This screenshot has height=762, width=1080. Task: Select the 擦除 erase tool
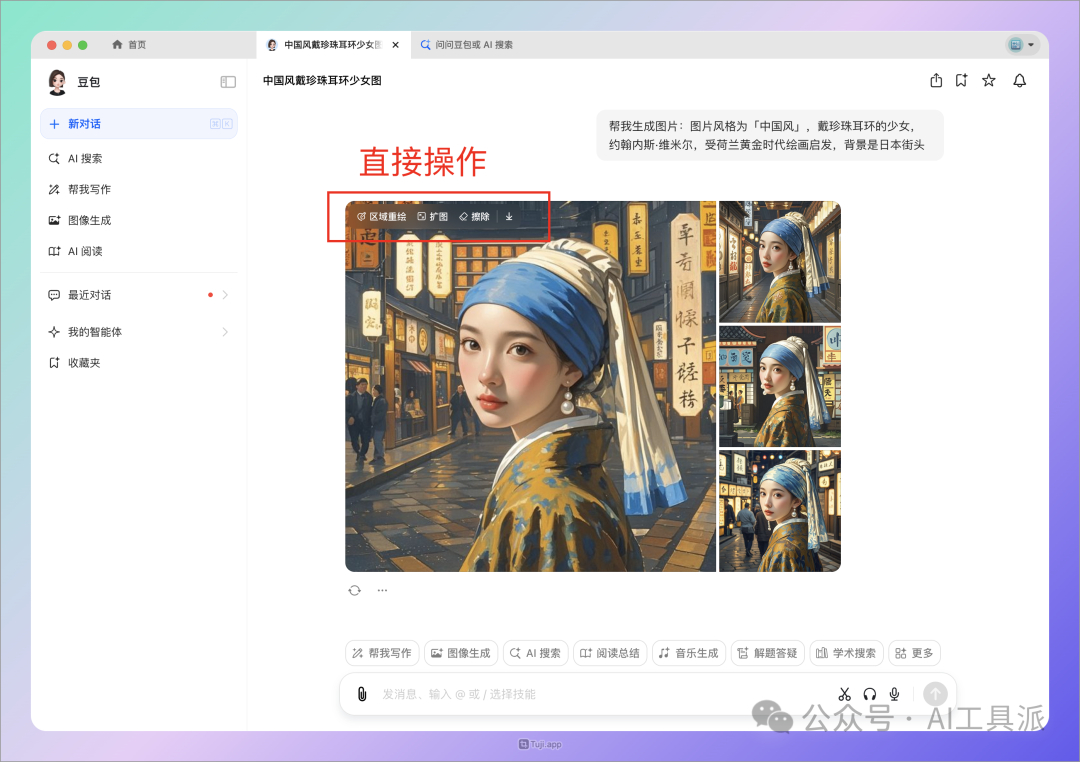(474, 215)
